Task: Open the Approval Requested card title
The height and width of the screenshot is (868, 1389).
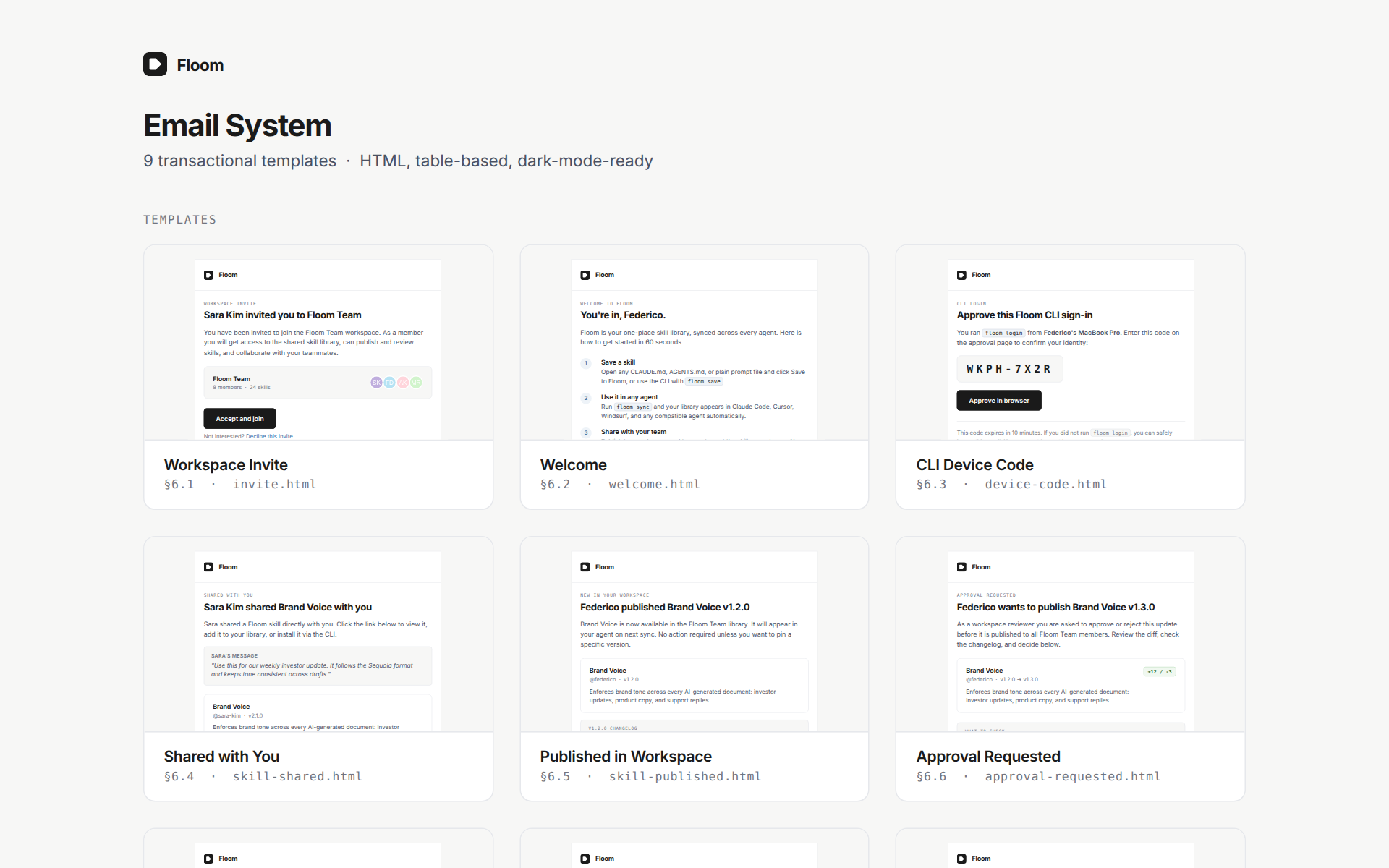Action: [x=988, y=757]
